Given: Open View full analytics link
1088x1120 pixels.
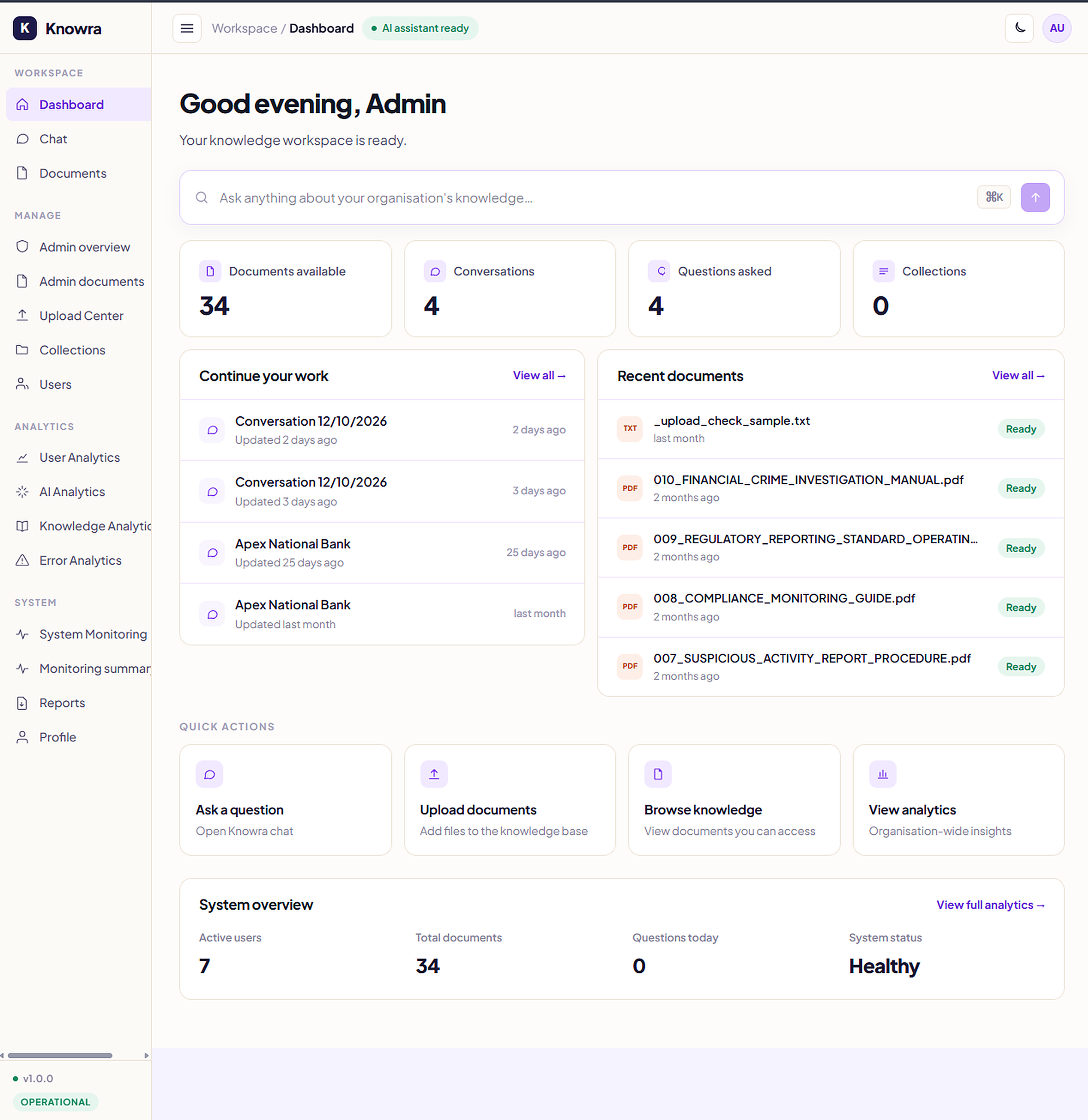Looking at the screenshot, I should point(990,905).
